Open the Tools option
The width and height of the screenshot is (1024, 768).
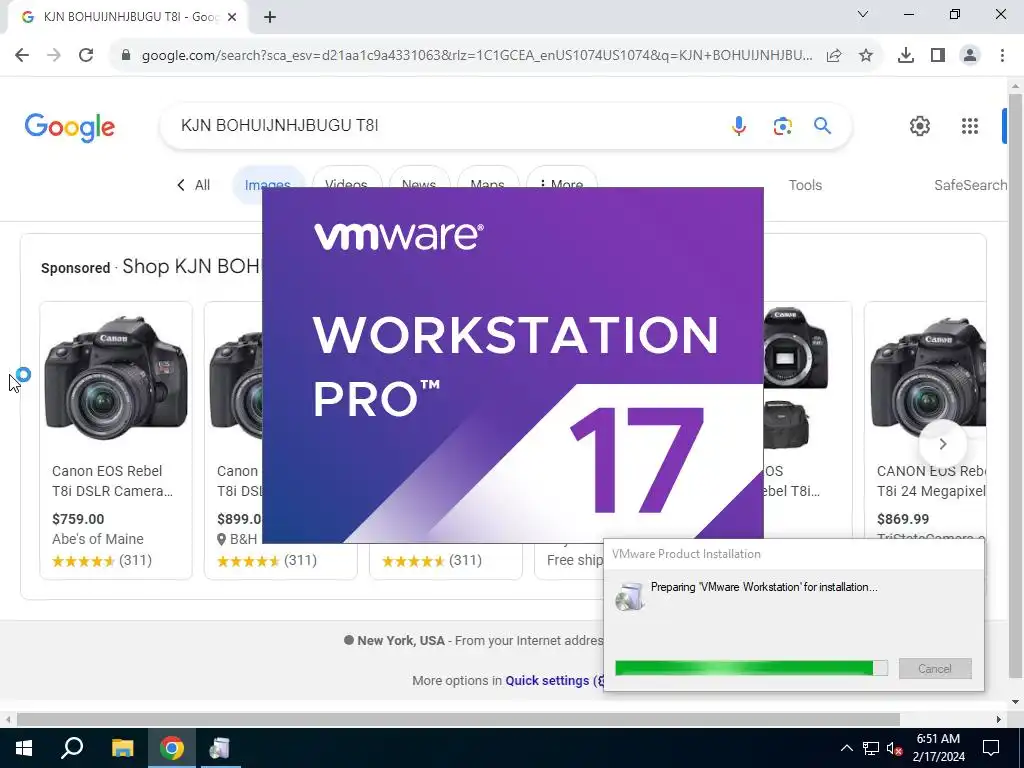point(805,185)
